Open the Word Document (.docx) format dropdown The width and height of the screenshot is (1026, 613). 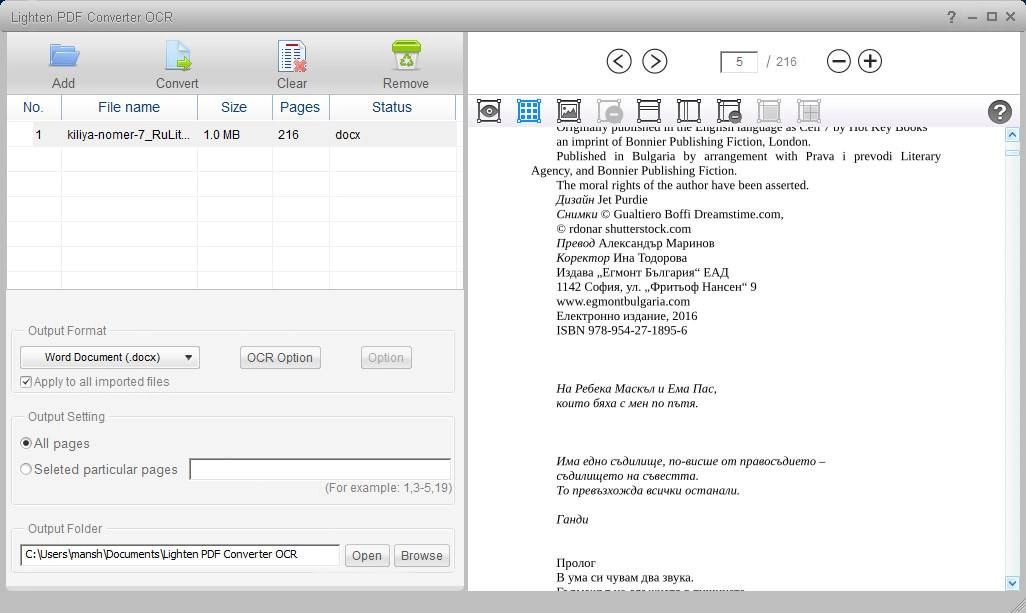coord(110,357)
